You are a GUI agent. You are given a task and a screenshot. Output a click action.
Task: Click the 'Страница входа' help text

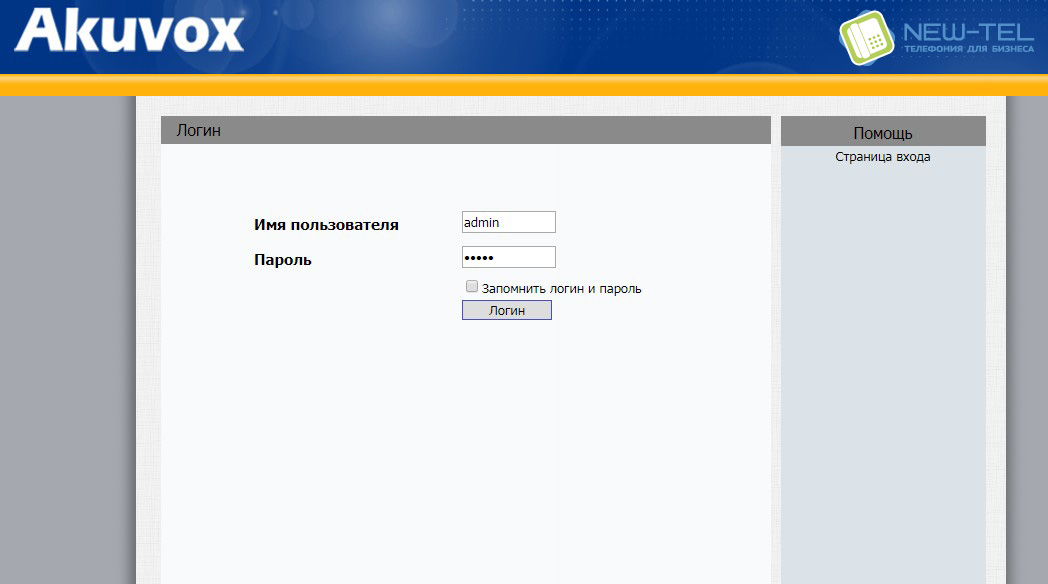882,157
